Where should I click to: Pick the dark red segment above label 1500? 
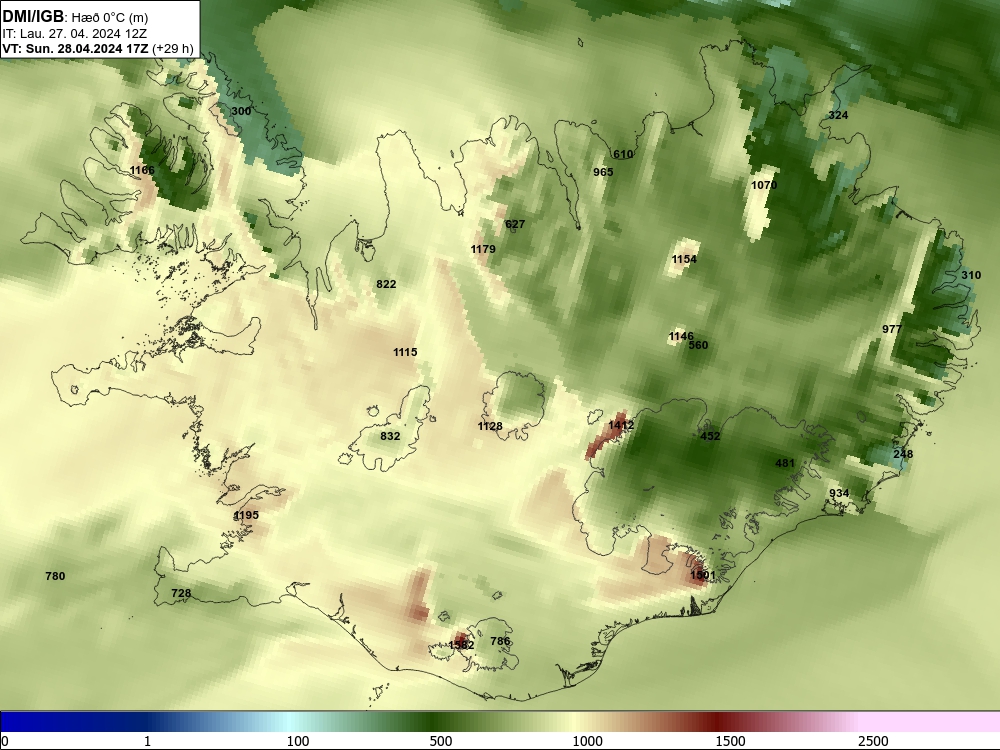719,722
